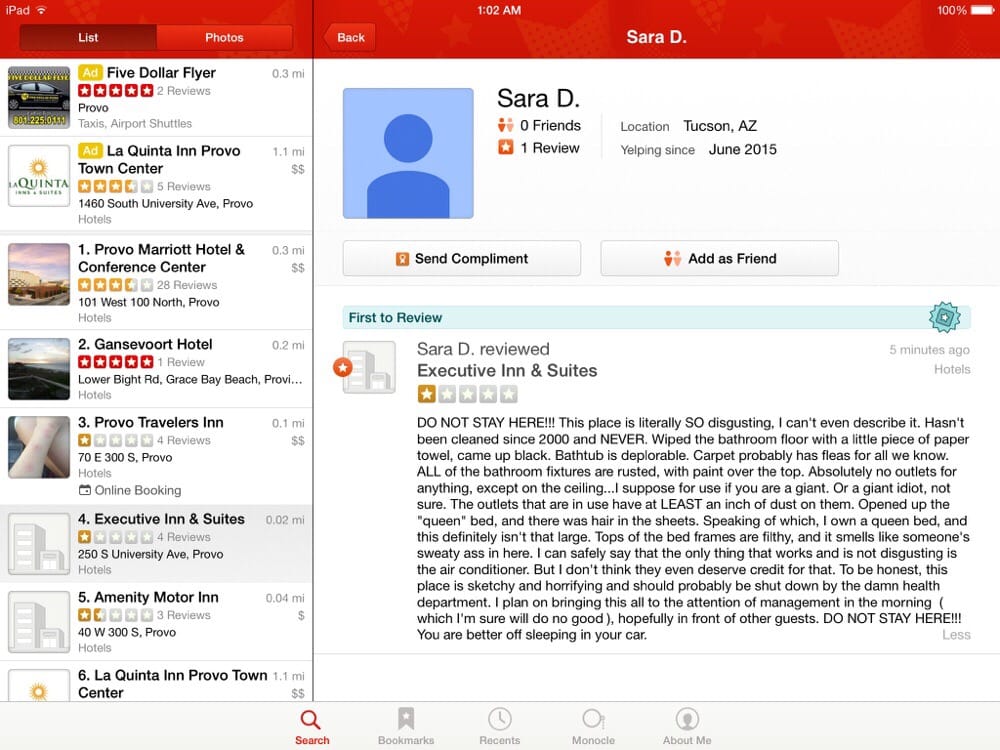Open the About Me icon
The height and width of the screenshot is (750, 1000).
(x=687, y=719)
